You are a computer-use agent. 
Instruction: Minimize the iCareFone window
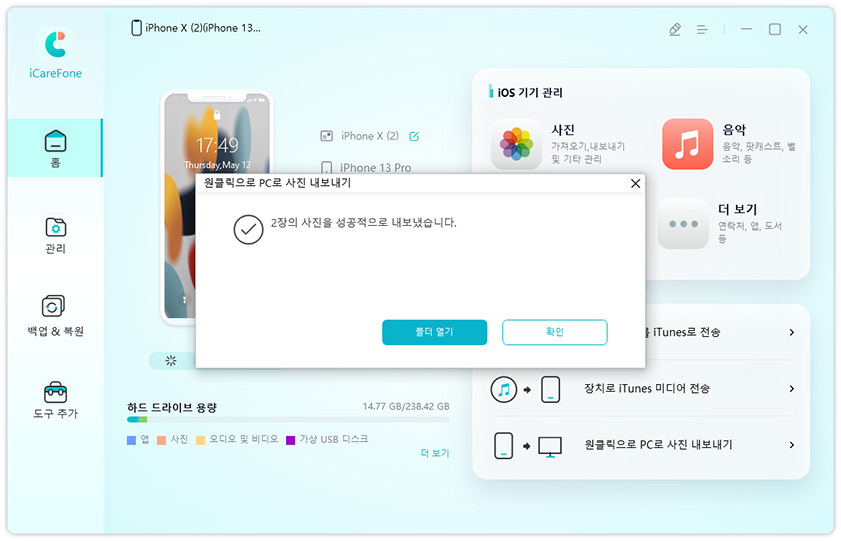point(746,29)
